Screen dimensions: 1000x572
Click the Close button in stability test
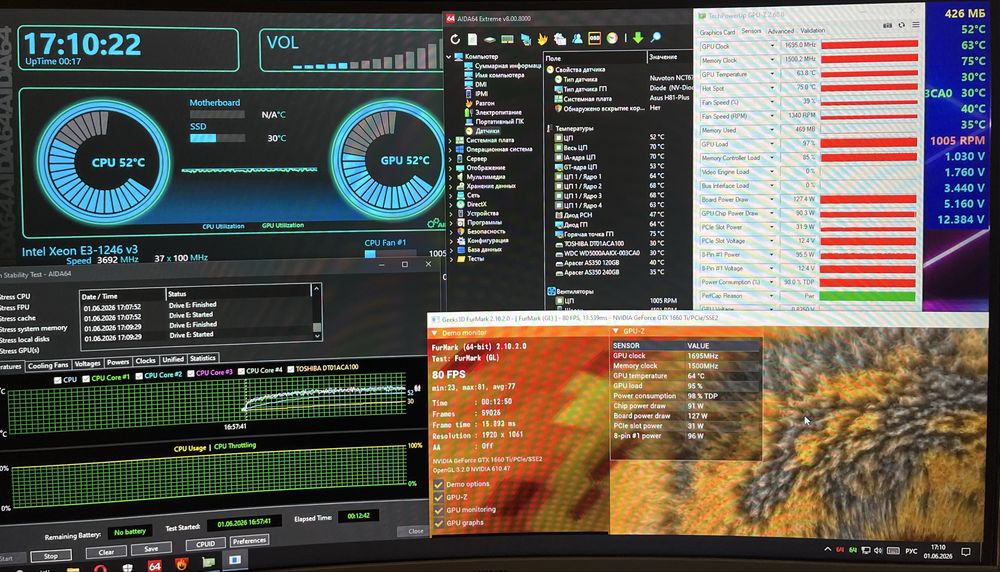coord(416,531)
